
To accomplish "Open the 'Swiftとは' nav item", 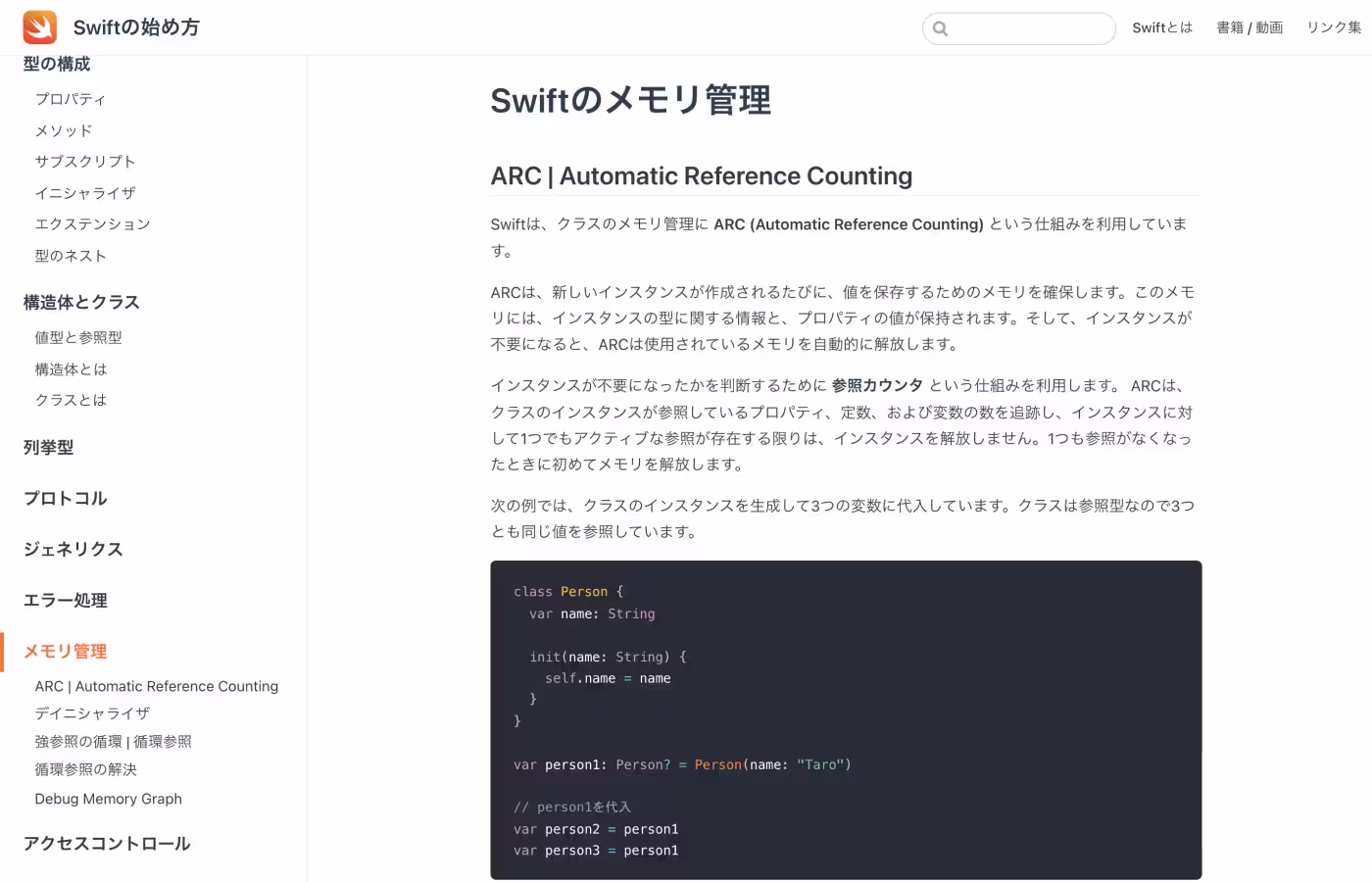I will pyautogui.click(x=1162, y=27).
